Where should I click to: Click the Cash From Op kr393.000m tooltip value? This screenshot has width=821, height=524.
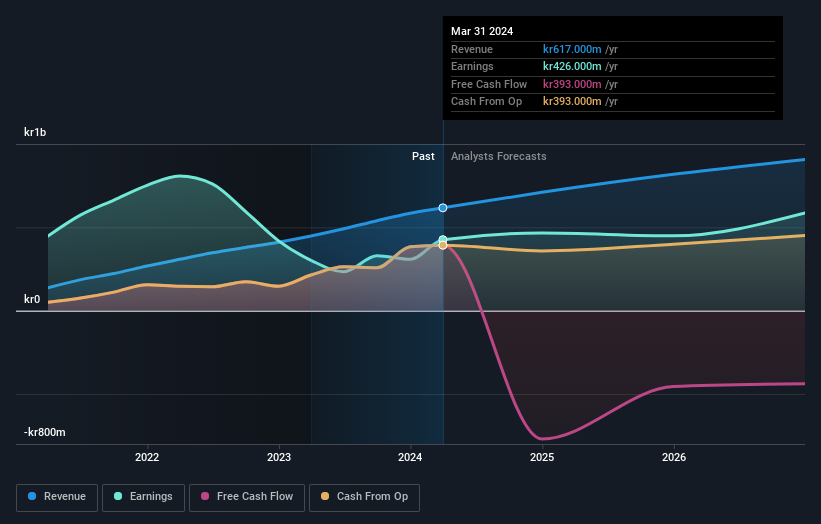point(572,102)
